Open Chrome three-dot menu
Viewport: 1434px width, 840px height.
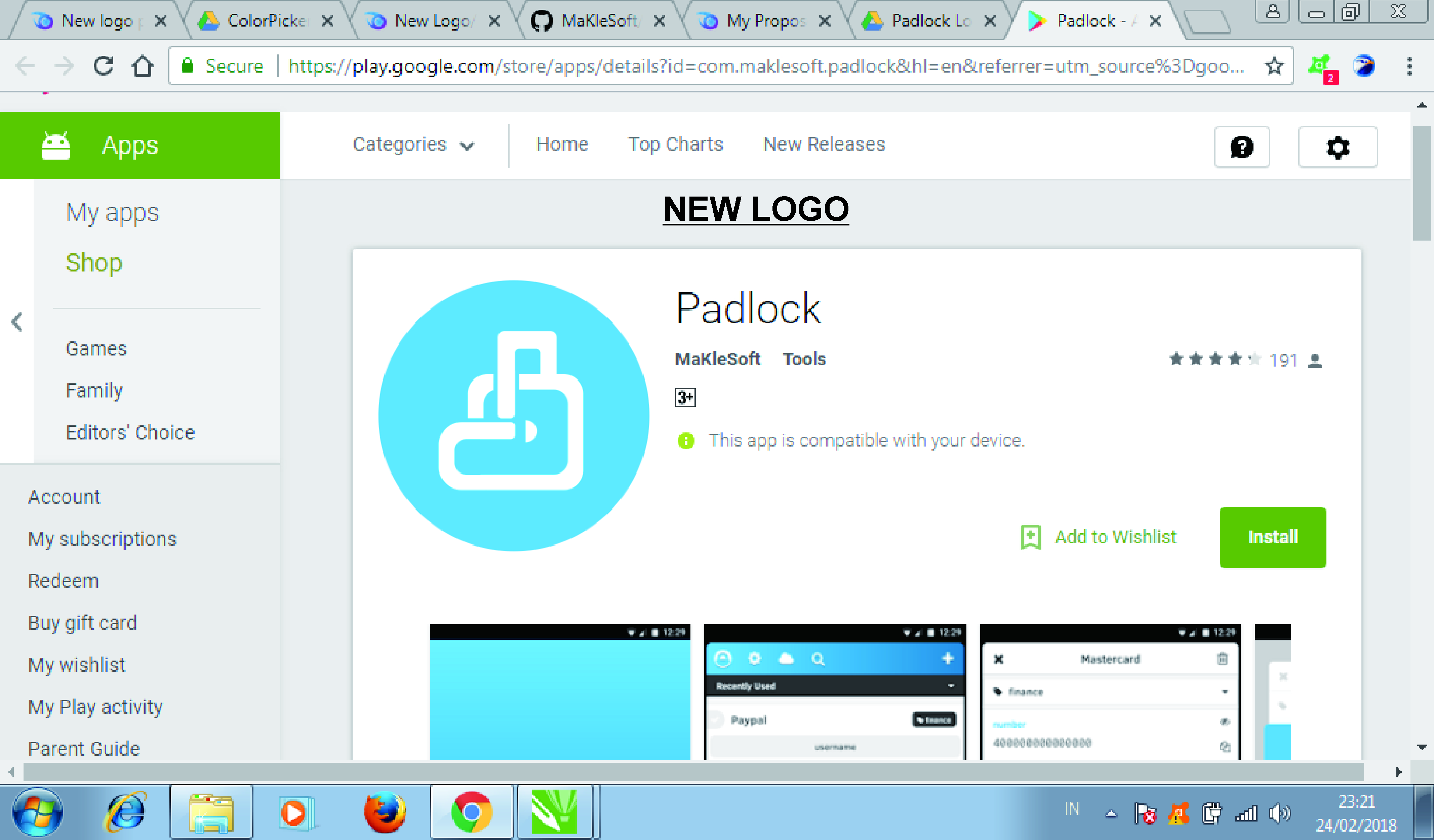point(1409,66)
